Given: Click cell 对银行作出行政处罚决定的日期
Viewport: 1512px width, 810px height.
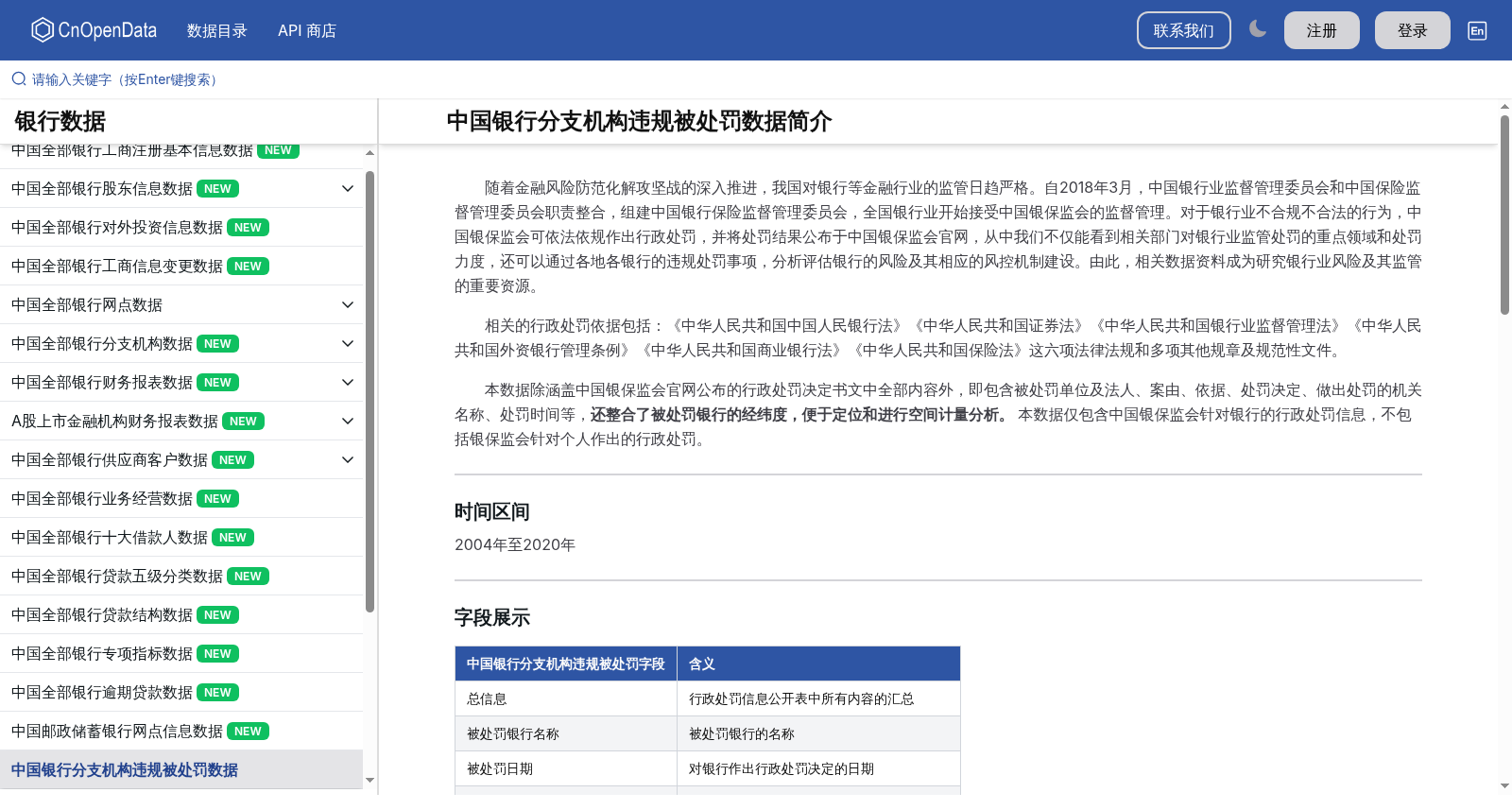Looking at the screenshot, I should [819, 768].
